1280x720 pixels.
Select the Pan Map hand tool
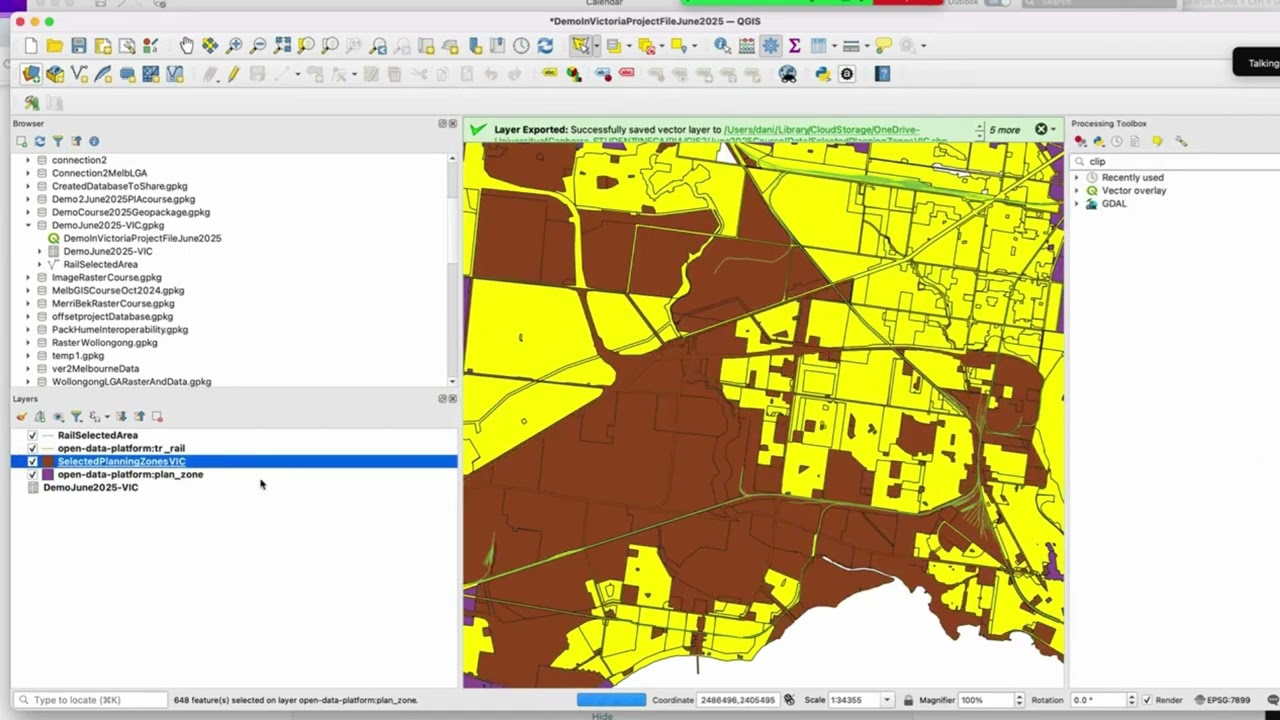coord(186,46)
